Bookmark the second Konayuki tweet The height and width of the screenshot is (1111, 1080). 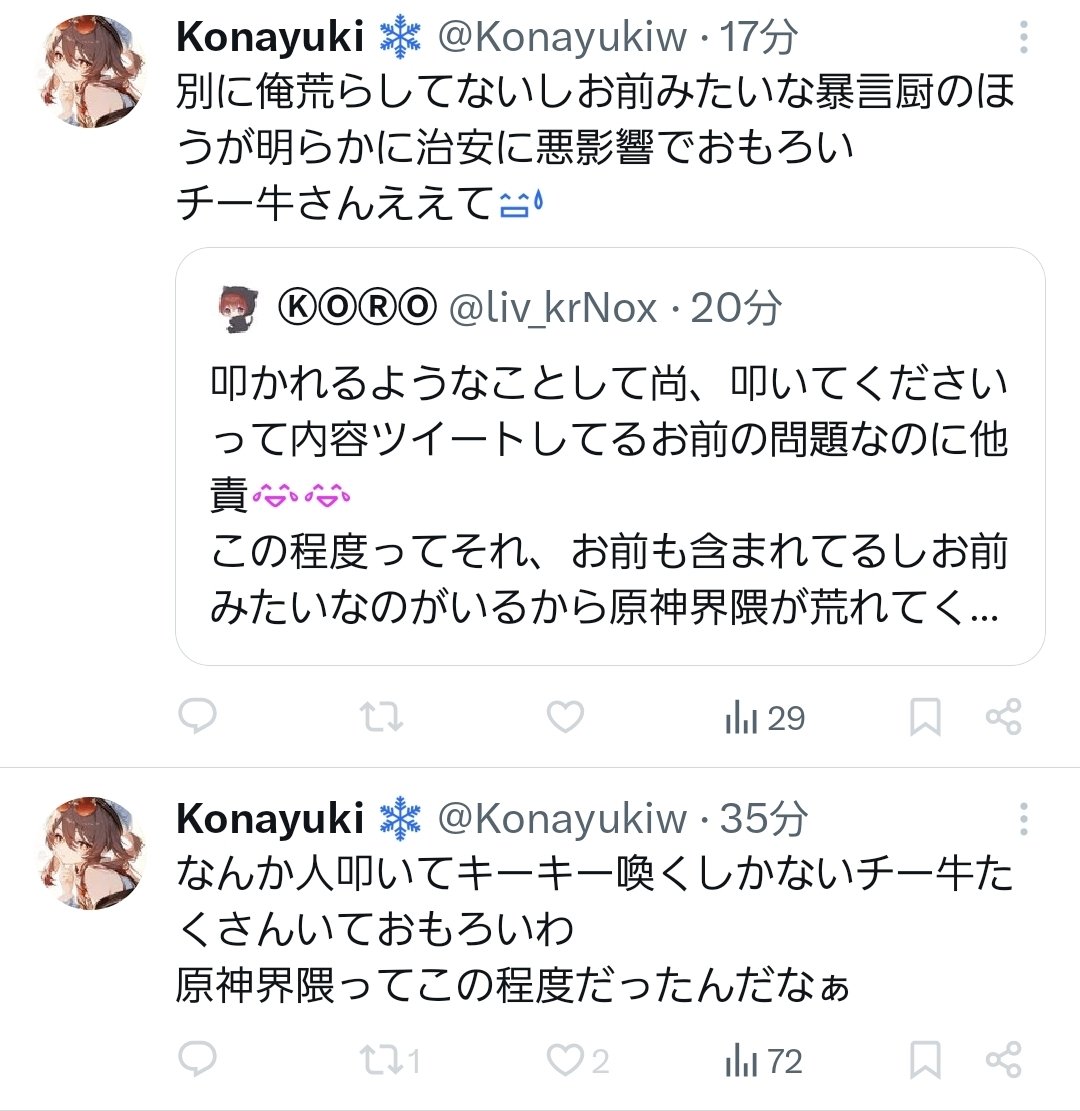coord(926,1059)
